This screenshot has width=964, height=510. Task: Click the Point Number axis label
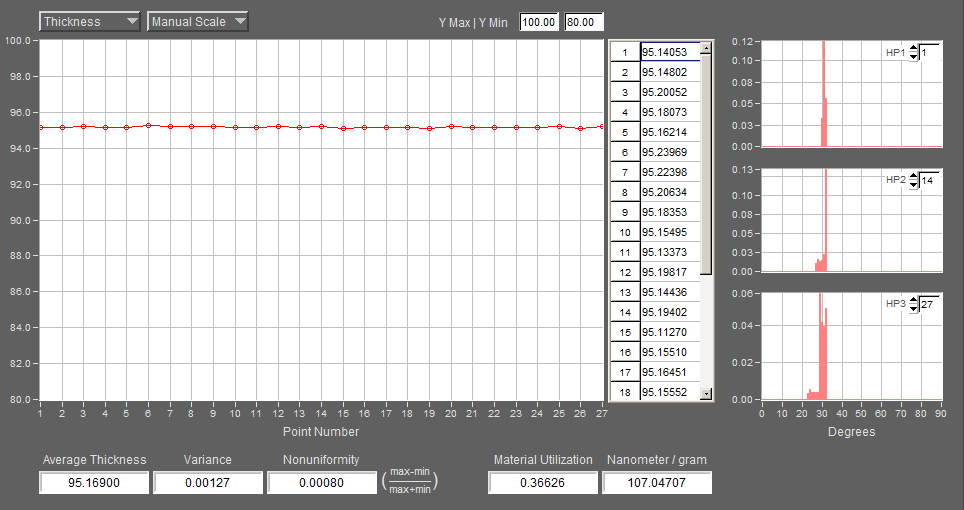[321, 432]
